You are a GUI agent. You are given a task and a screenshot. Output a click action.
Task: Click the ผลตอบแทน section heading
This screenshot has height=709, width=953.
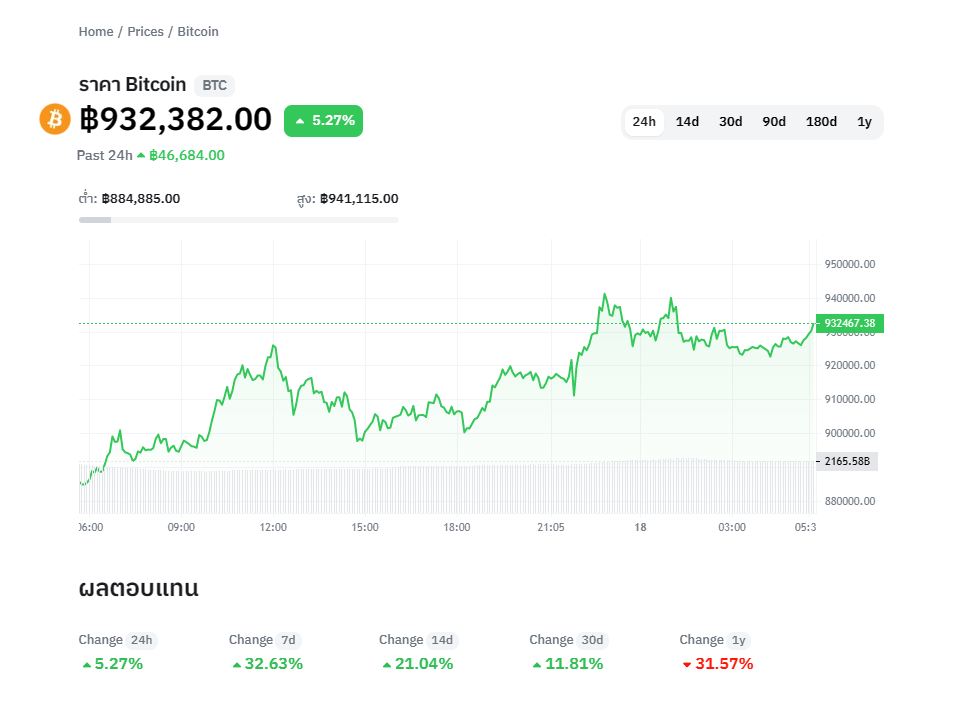coord(139,588)
